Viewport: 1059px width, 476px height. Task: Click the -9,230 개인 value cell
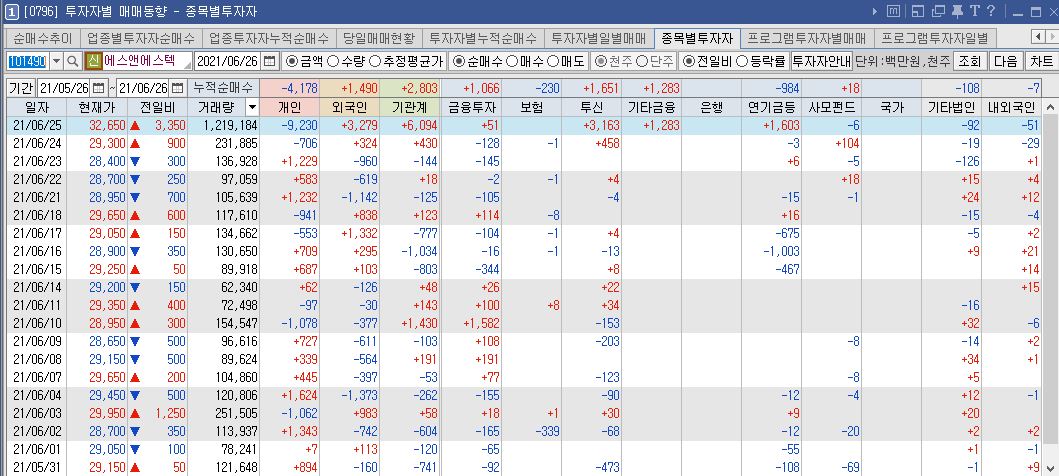289,126
